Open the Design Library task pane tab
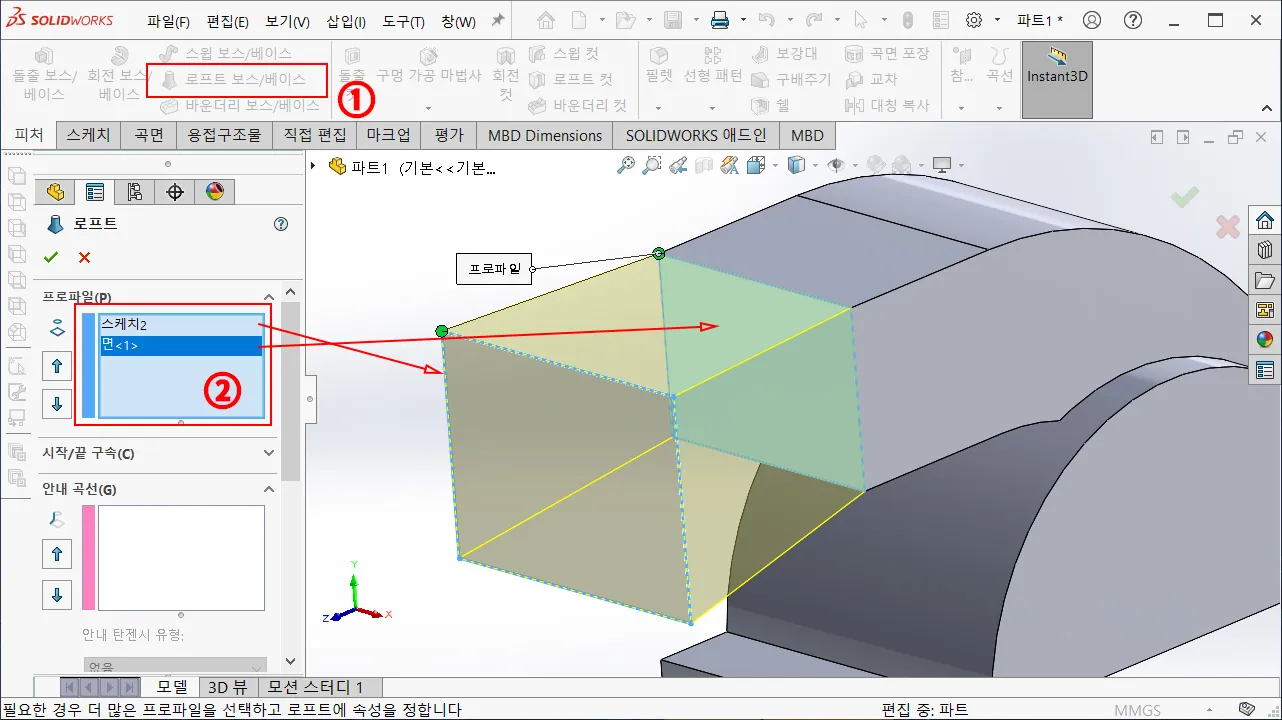This screenshot has width=1282, height=720. click(1265, 250)
